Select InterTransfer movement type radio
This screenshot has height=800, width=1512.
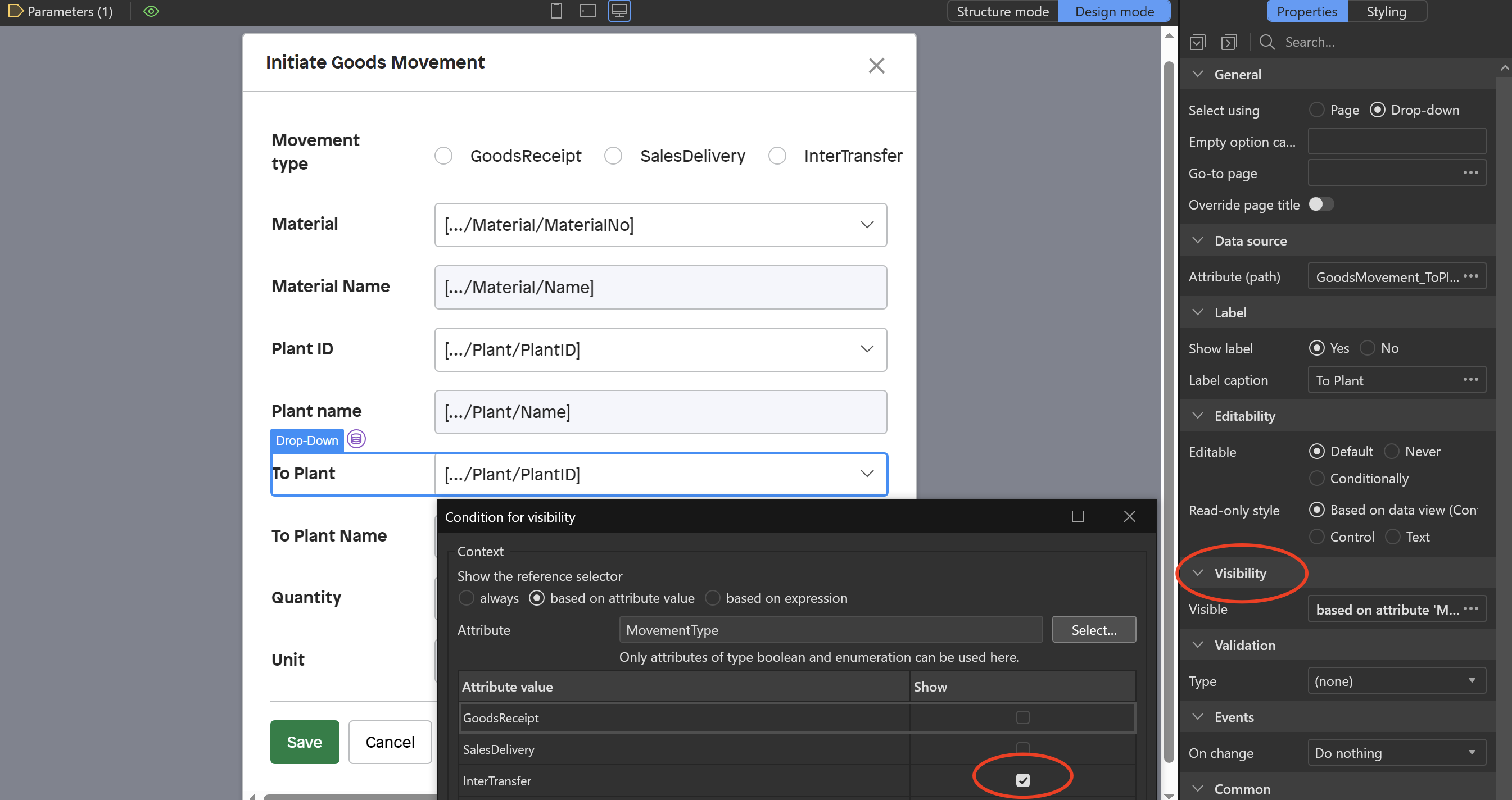click(x=777, y=156)
